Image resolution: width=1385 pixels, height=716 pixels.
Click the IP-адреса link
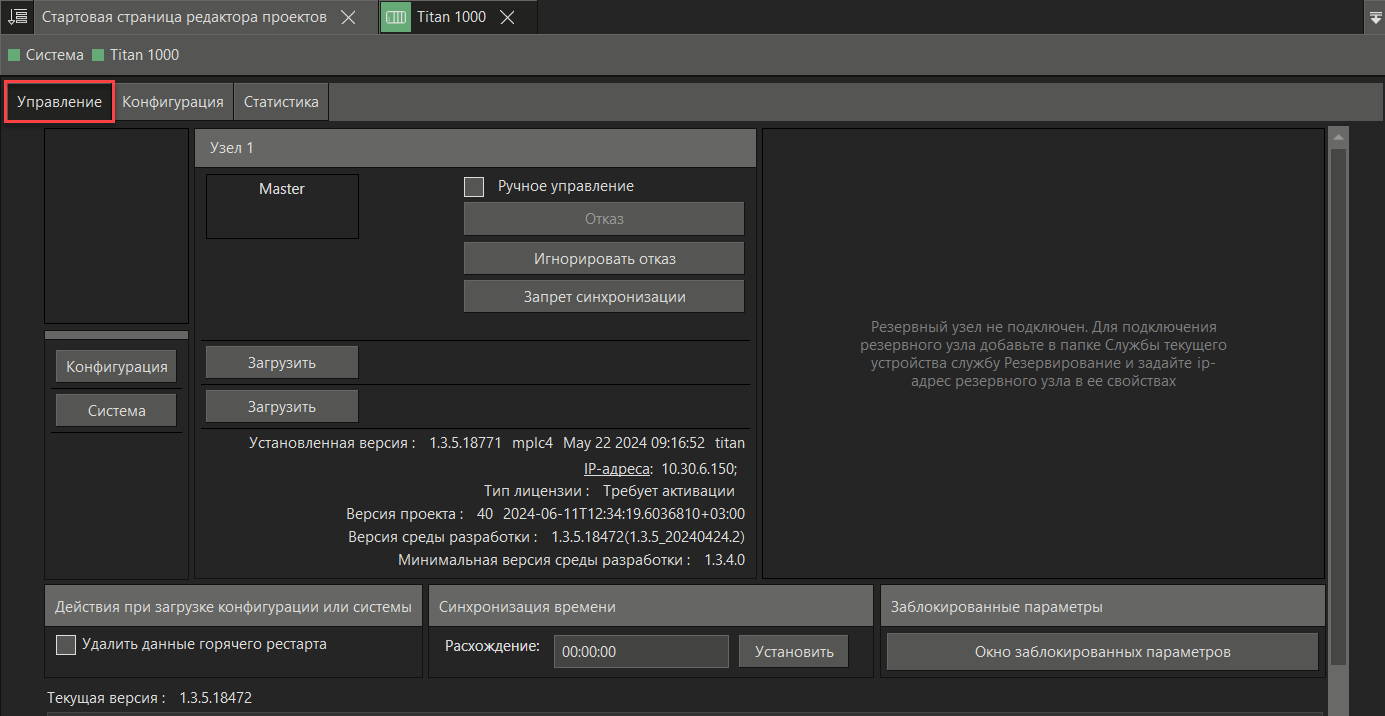(x=618, y=468)
